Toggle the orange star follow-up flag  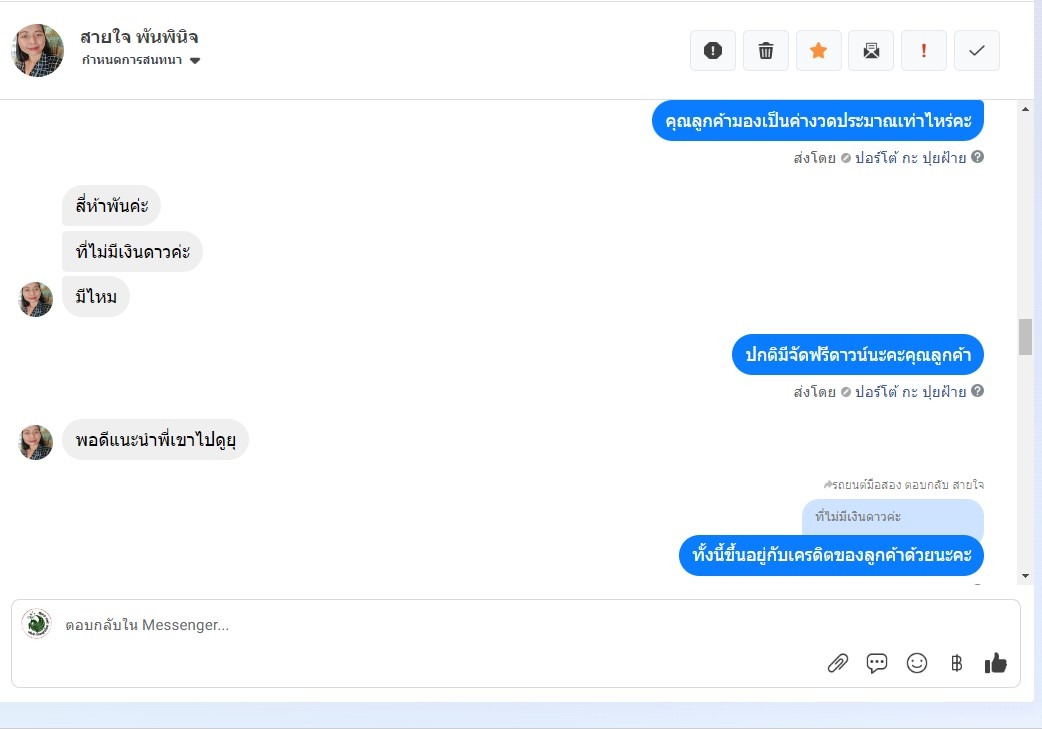tap(818, 51)
